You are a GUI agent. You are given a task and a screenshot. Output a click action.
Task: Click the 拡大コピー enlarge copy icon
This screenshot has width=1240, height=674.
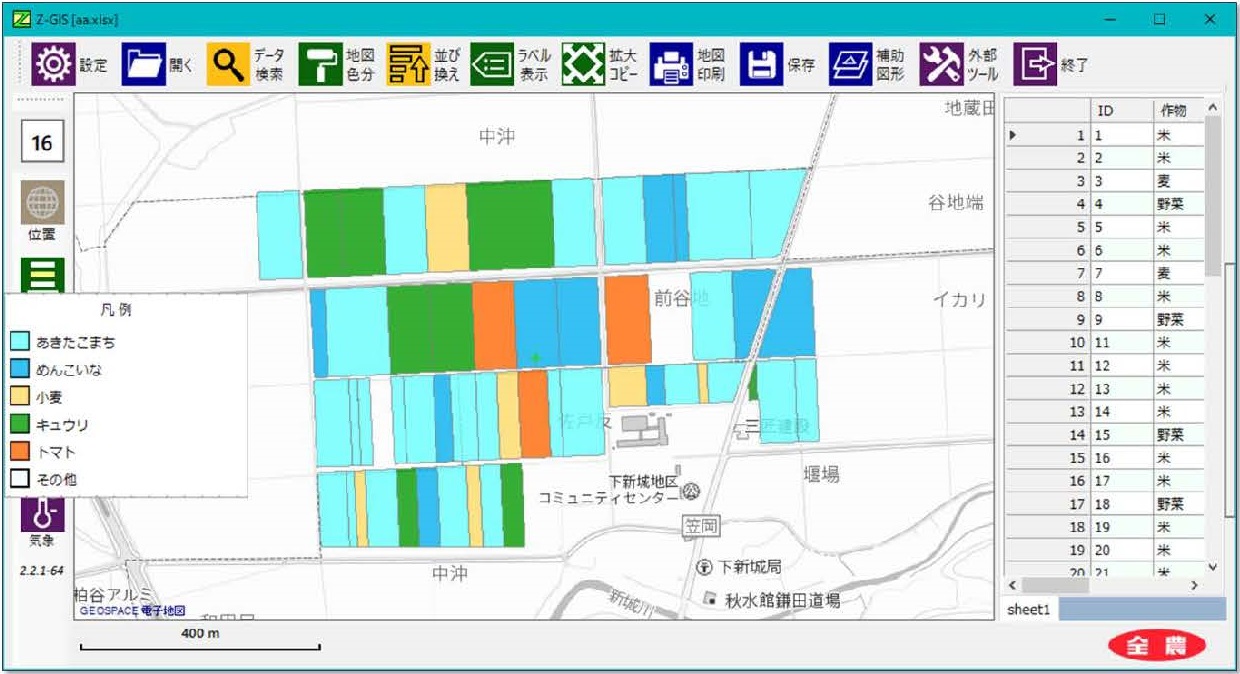point(583,65)
